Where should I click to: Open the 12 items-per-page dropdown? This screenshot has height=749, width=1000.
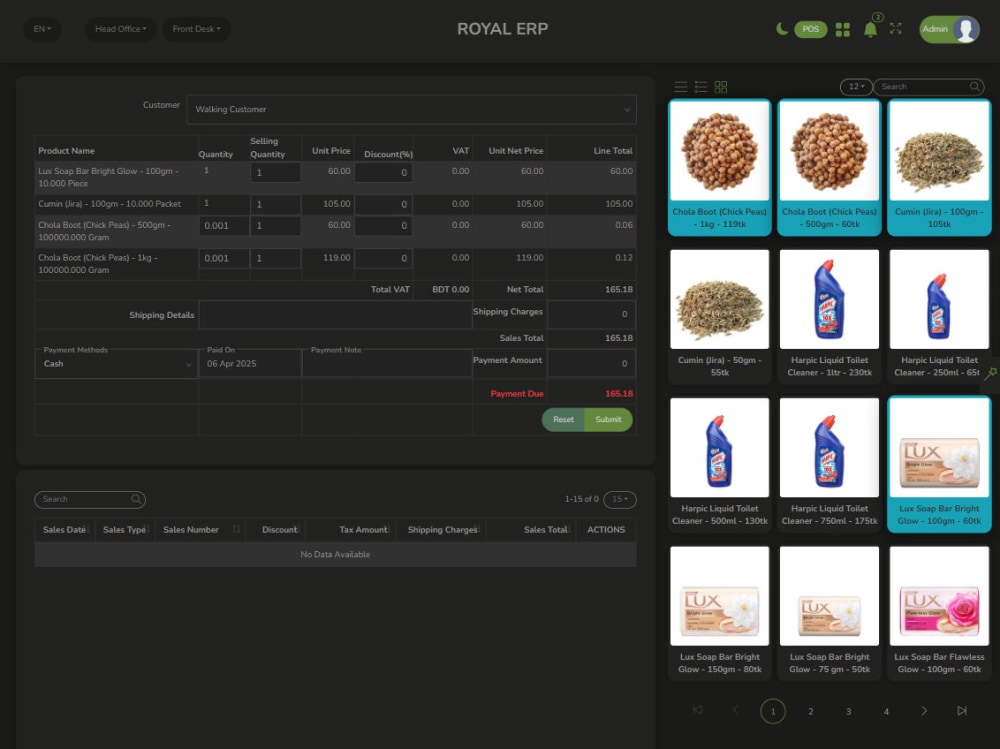click(856, 86)
